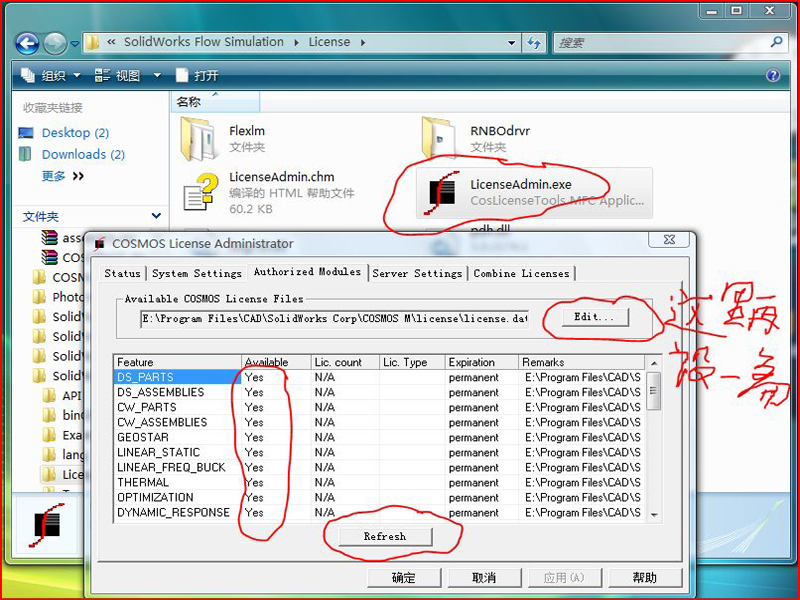
Task: Click the LicenseAdmin.chm file name
Action: 282,177
